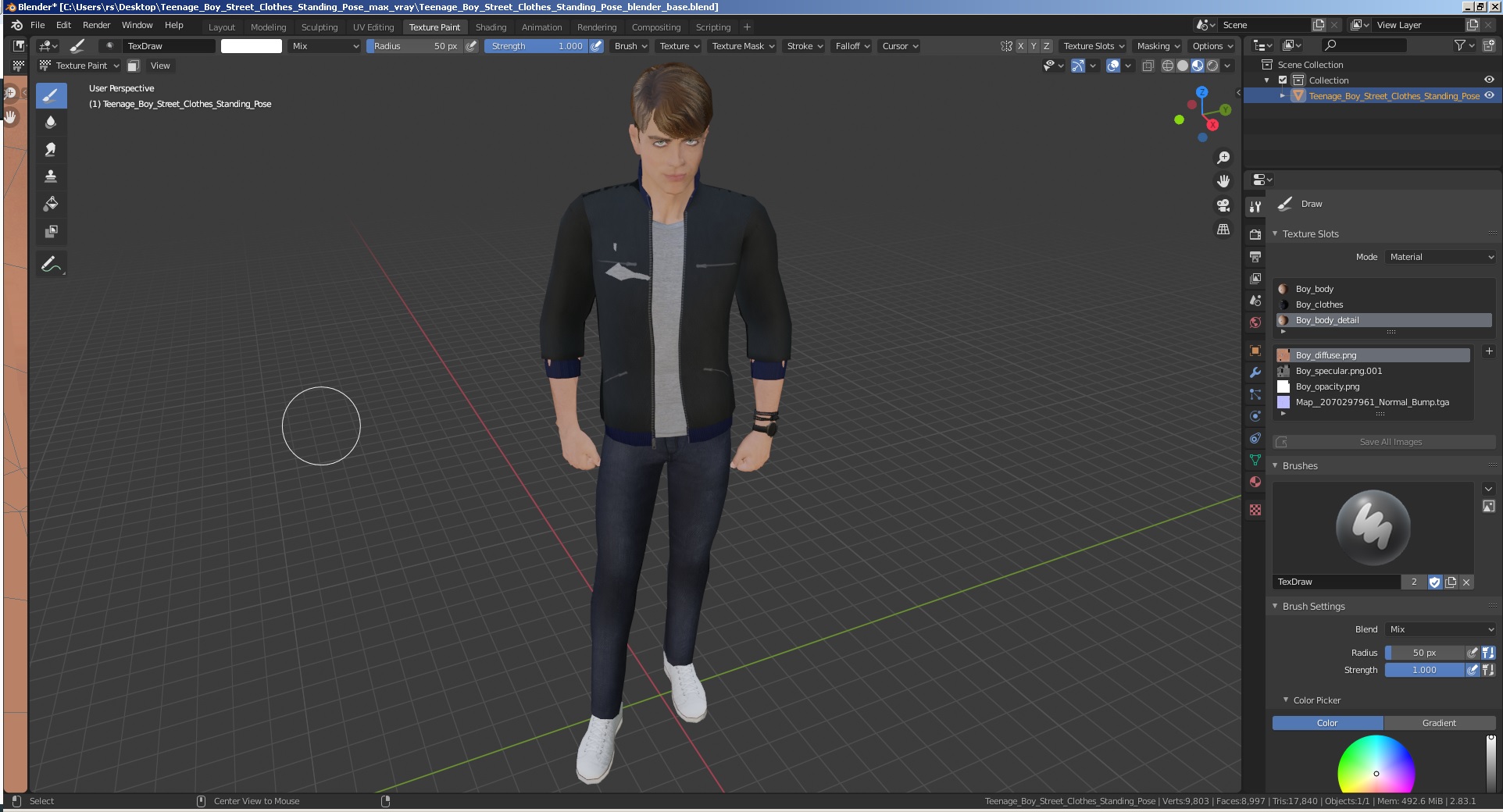Open the Render properties tab
Image resolution: width=1503 pixels, height=812 pixels.
(1255, 235)
